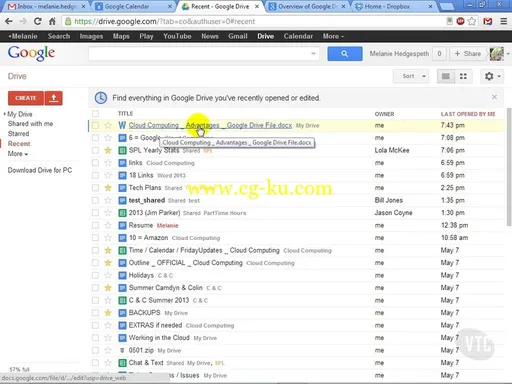Click the blue search magnifier button
Image resolution: width=512 pixels, height=384 pixels.
tap(345, 54)
